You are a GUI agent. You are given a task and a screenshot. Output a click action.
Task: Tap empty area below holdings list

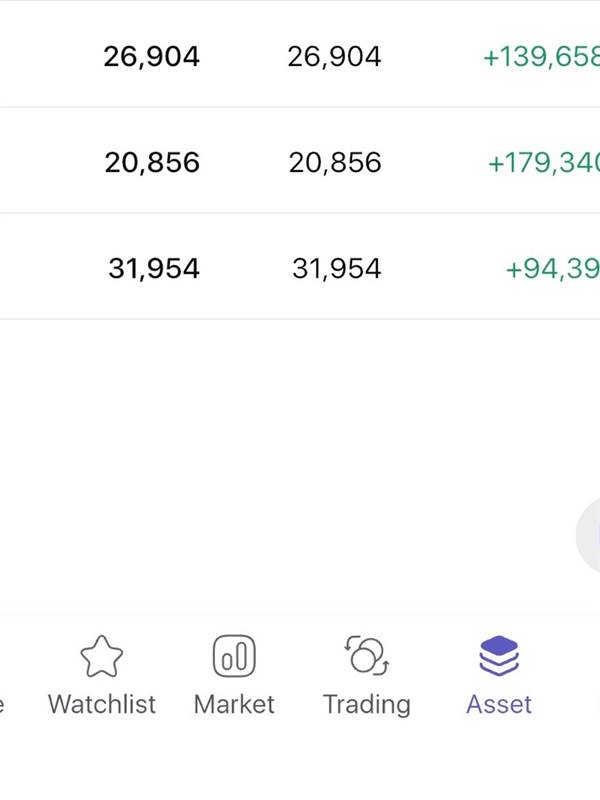pyautogui.click(x=286, y=459)
